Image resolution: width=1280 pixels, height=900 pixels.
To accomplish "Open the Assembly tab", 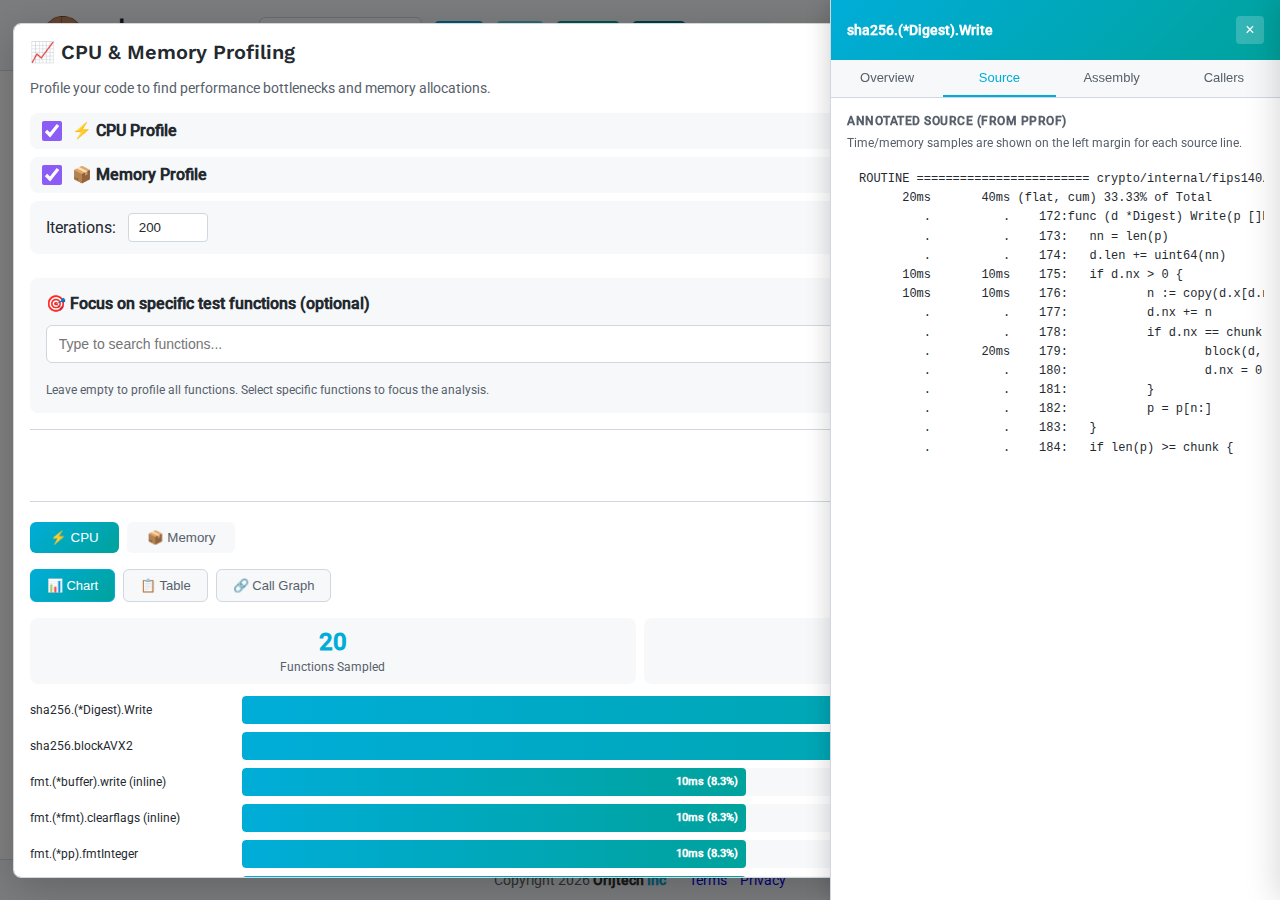I will 1111,78.
